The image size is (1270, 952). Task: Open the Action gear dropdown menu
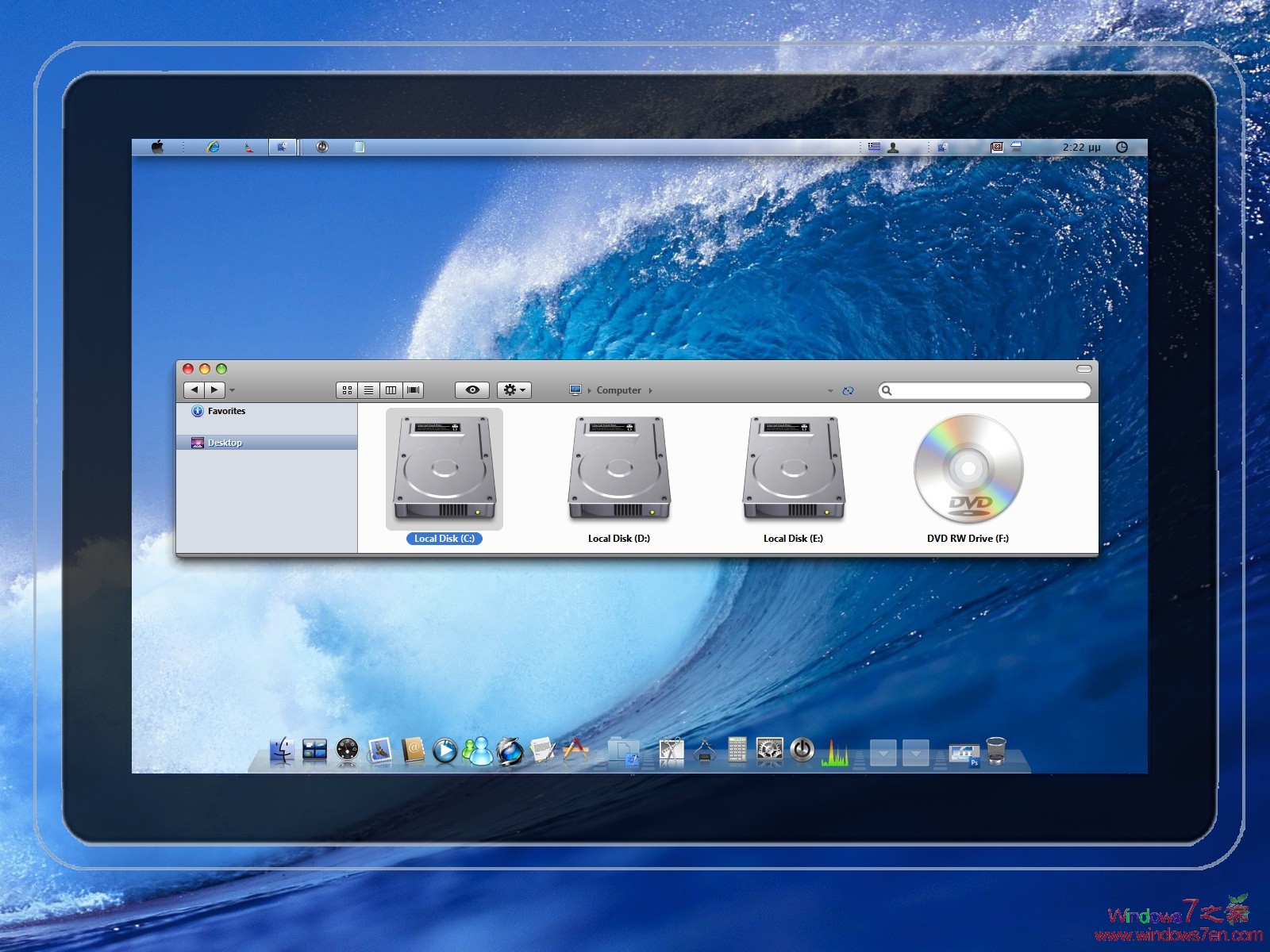514,390
